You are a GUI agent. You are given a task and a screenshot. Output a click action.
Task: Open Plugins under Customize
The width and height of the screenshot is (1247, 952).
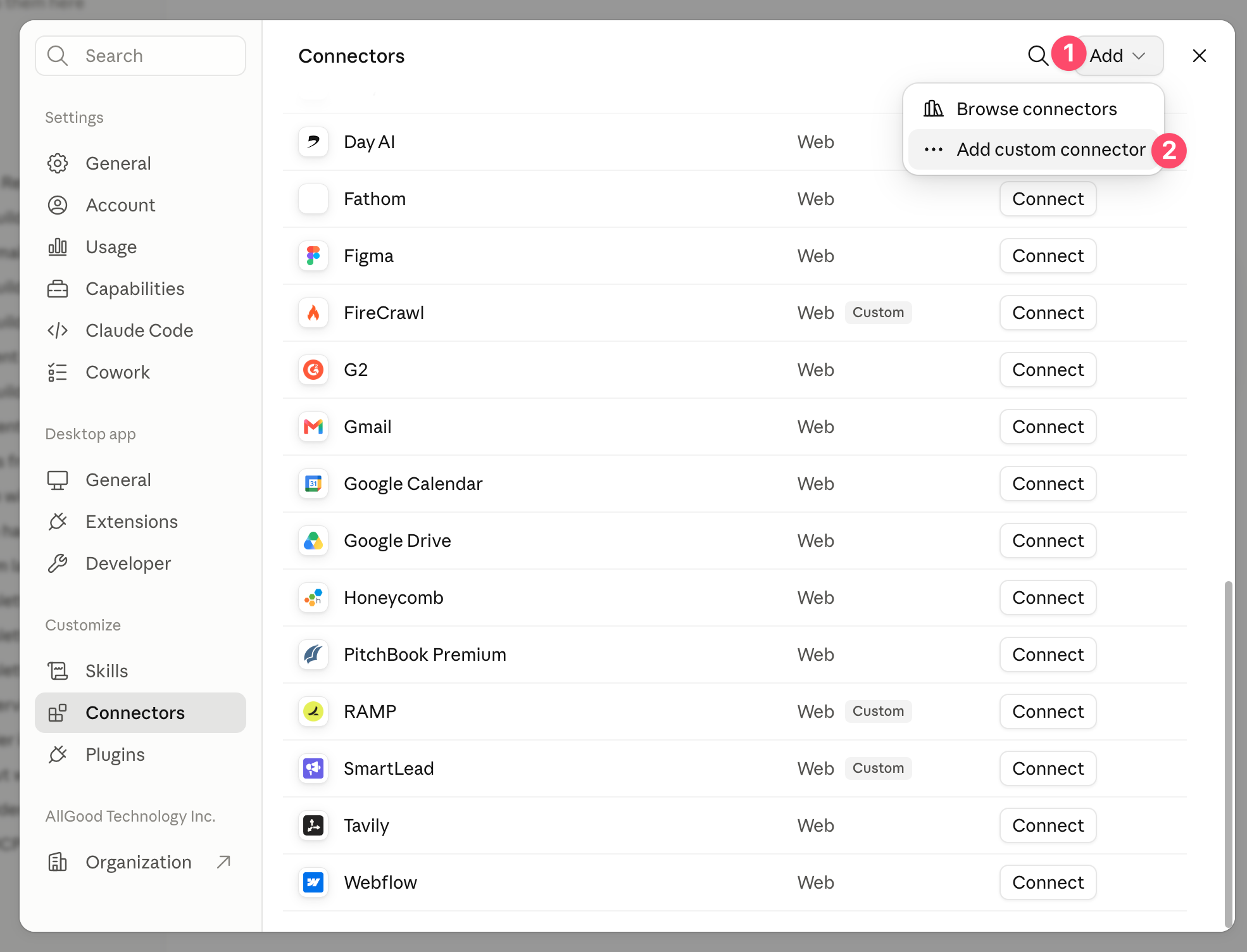pyautogui.click(x=141, y=755)
